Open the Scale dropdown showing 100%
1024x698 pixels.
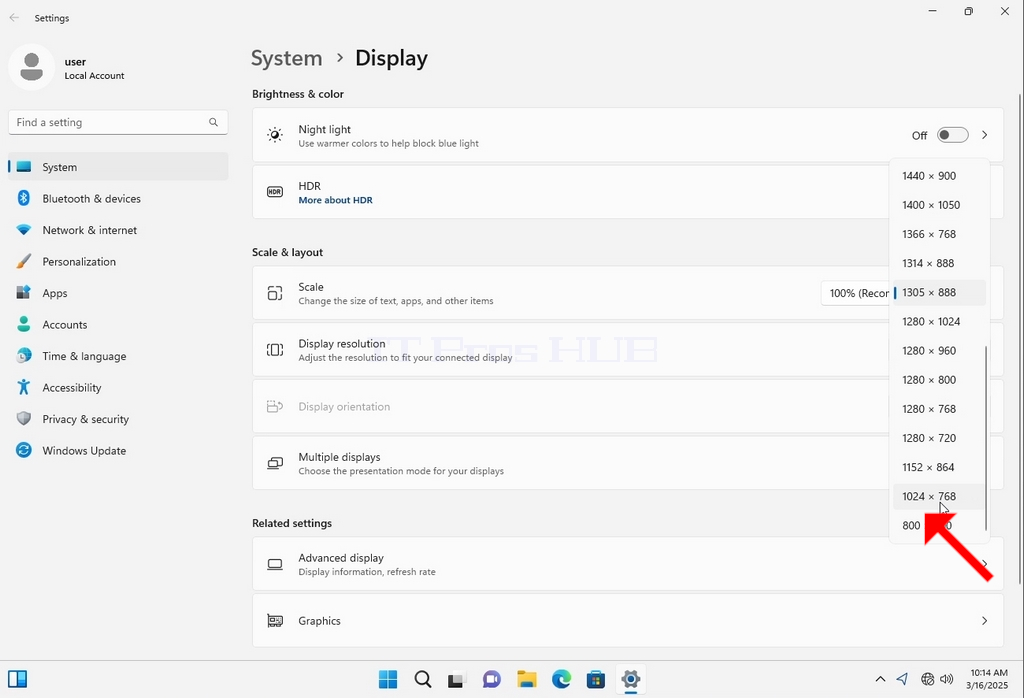[856, 293]
